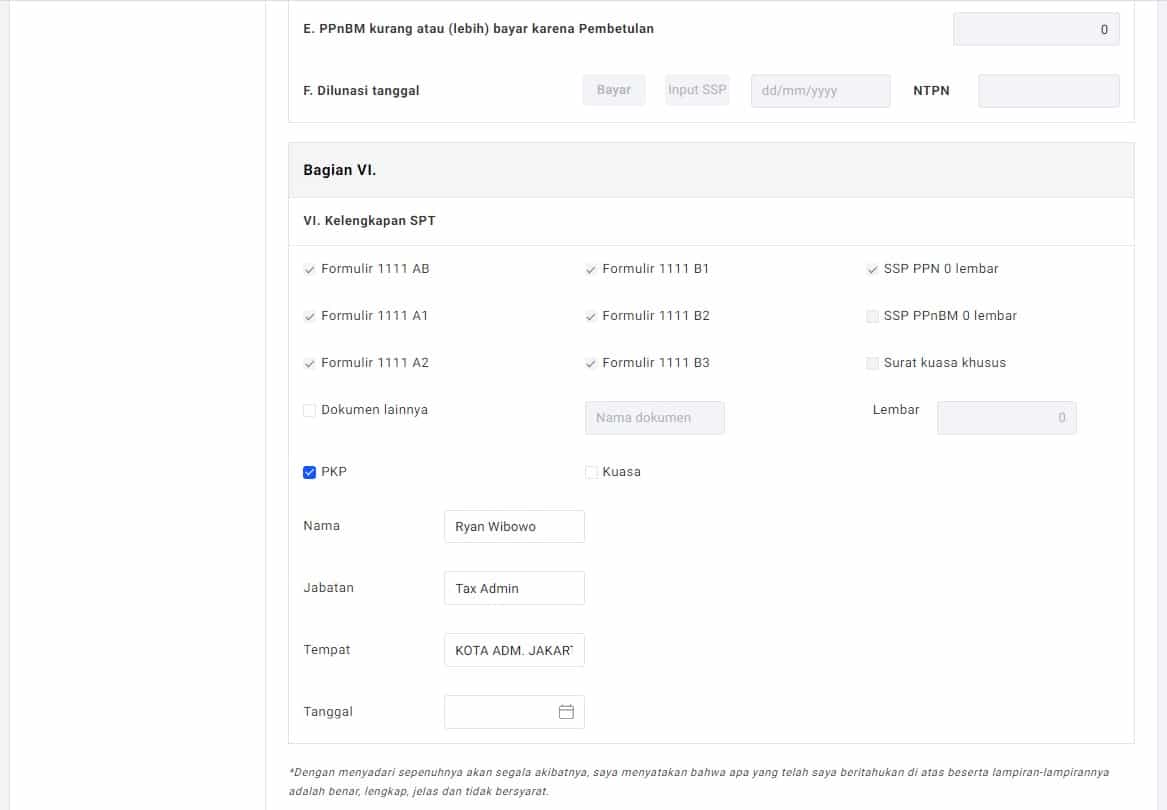
Task: Toggle Formulir 1111 A2 checkbox
Action: [310, 364]
